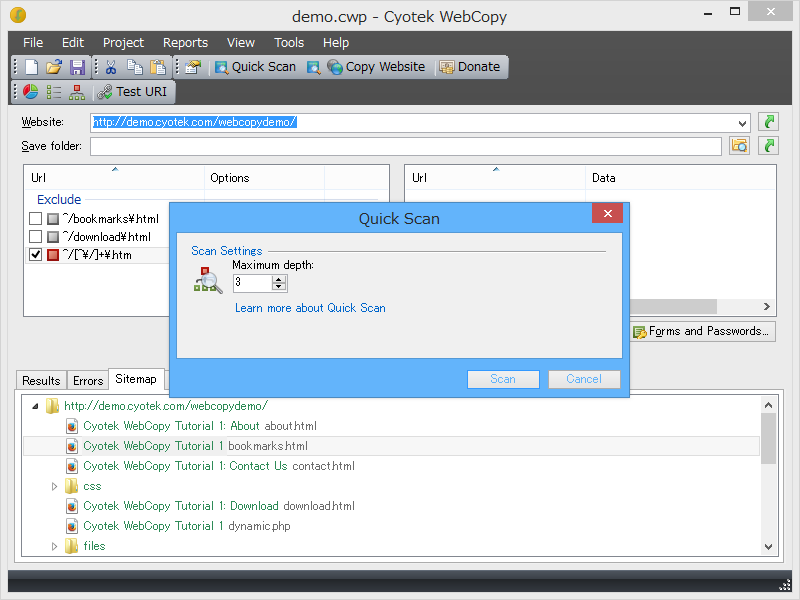This screenshot has height=600, width=800.
Task: Open the Project menu
Action: point(123,43)
